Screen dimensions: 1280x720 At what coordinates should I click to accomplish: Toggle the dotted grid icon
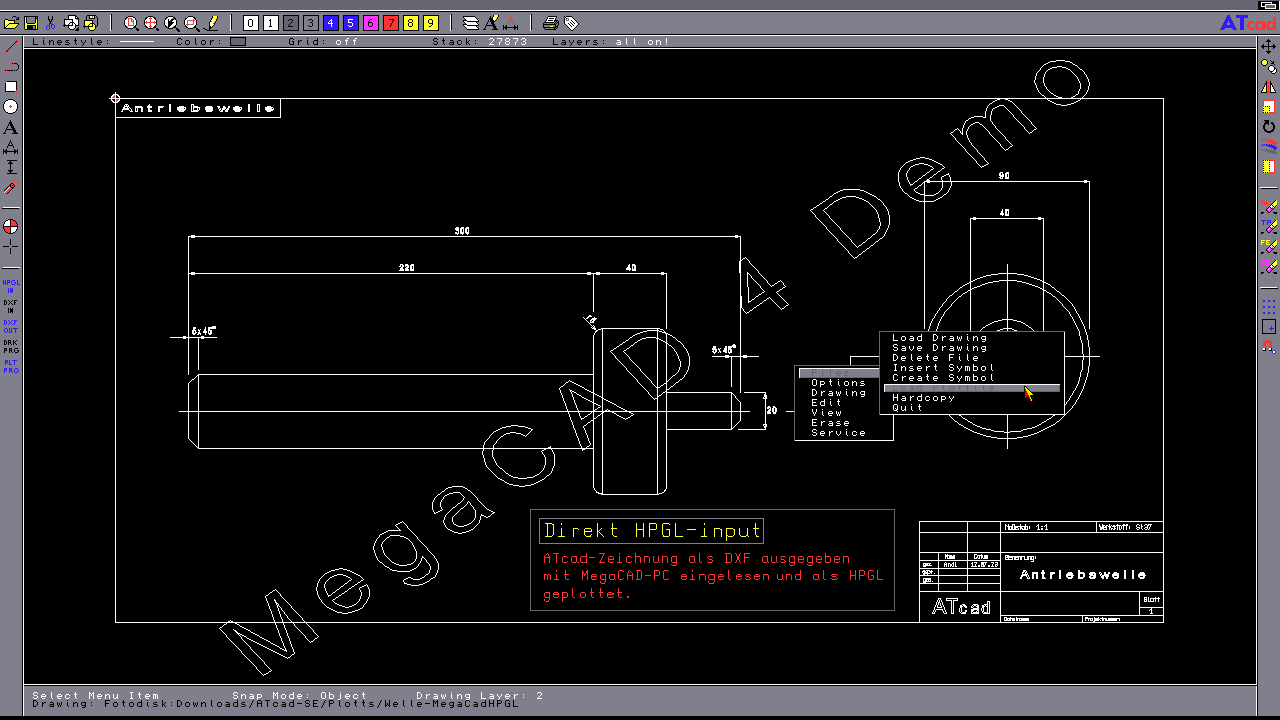point(1269,306)
